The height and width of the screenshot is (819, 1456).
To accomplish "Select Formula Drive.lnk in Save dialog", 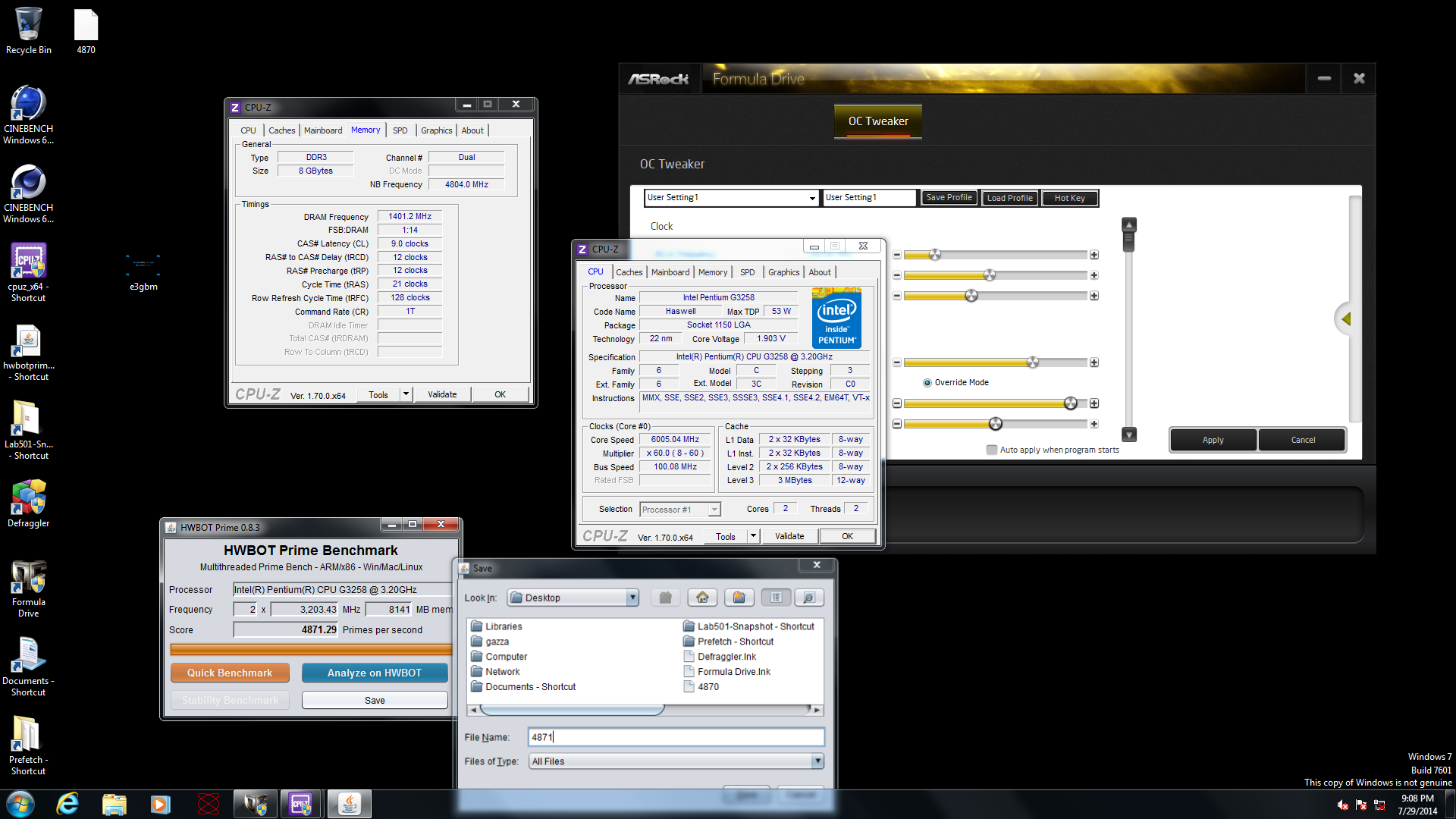I will (726, 672).
